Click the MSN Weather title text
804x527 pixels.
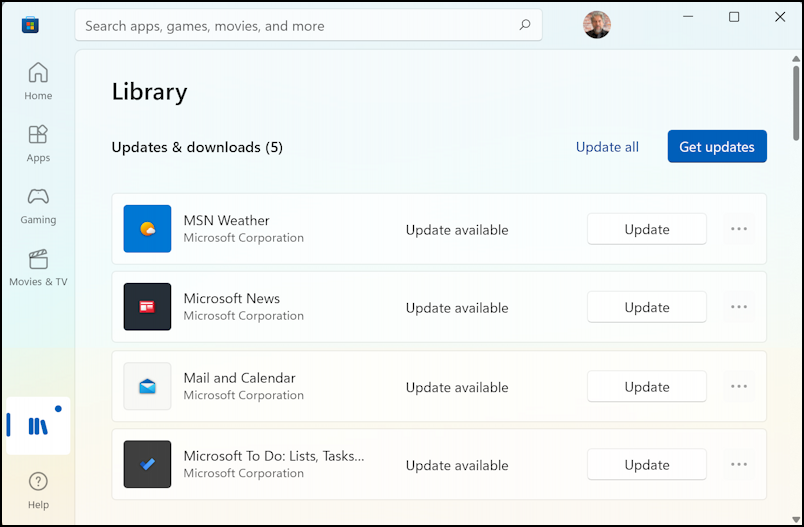pos(226,220)
